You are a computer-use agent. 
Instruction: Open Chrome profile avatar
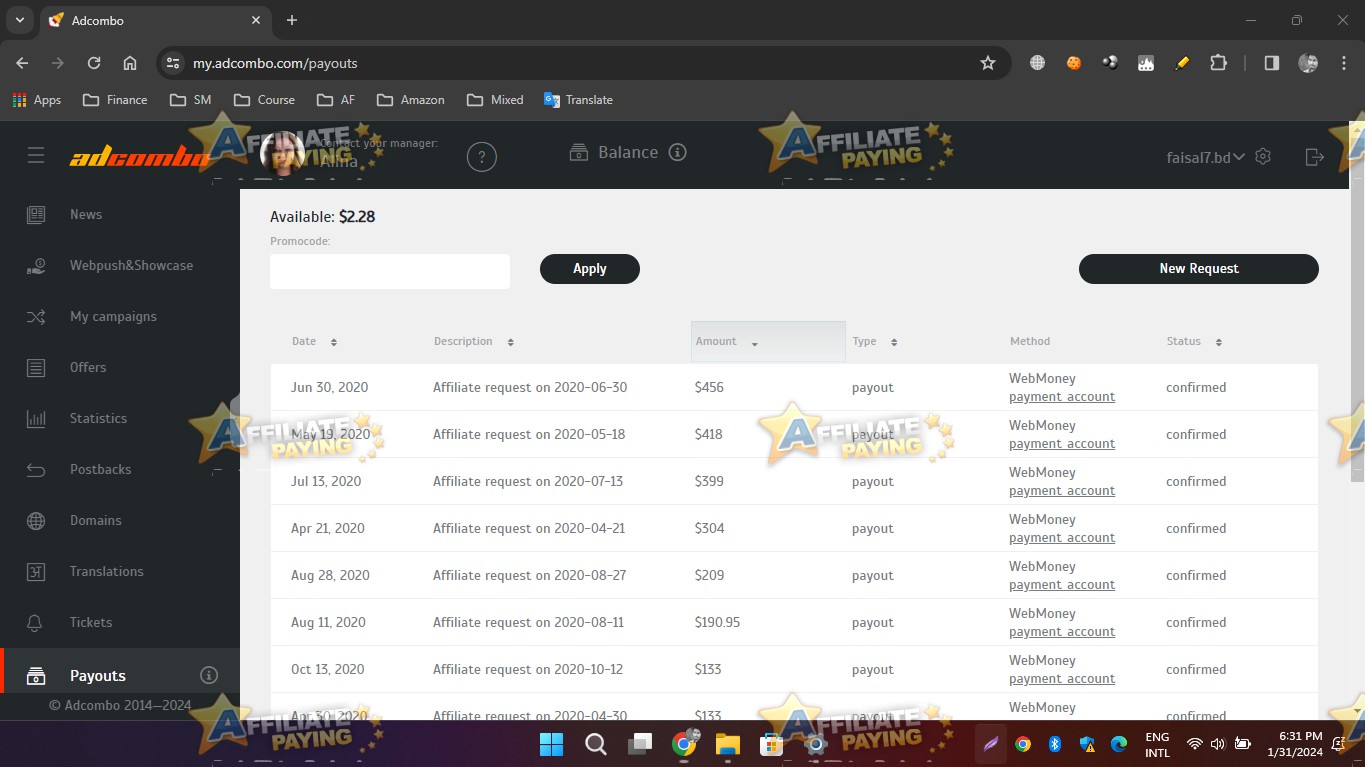(x=1308, y=63)
